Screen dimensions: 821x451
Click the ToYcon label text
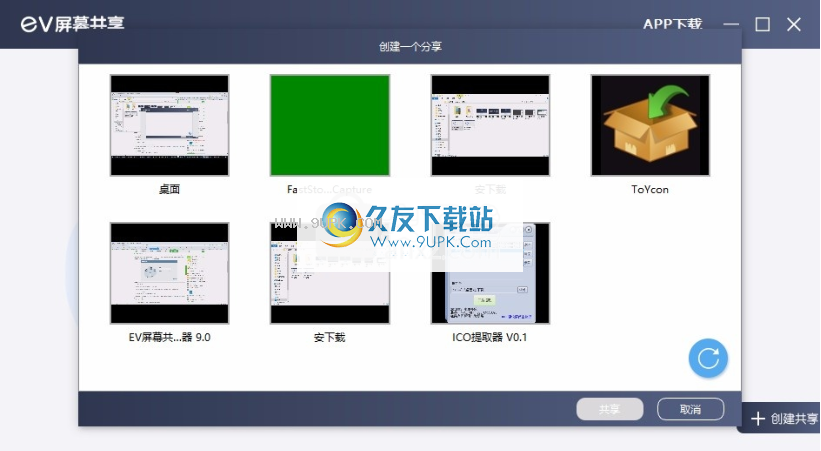(x=650, y=190)
